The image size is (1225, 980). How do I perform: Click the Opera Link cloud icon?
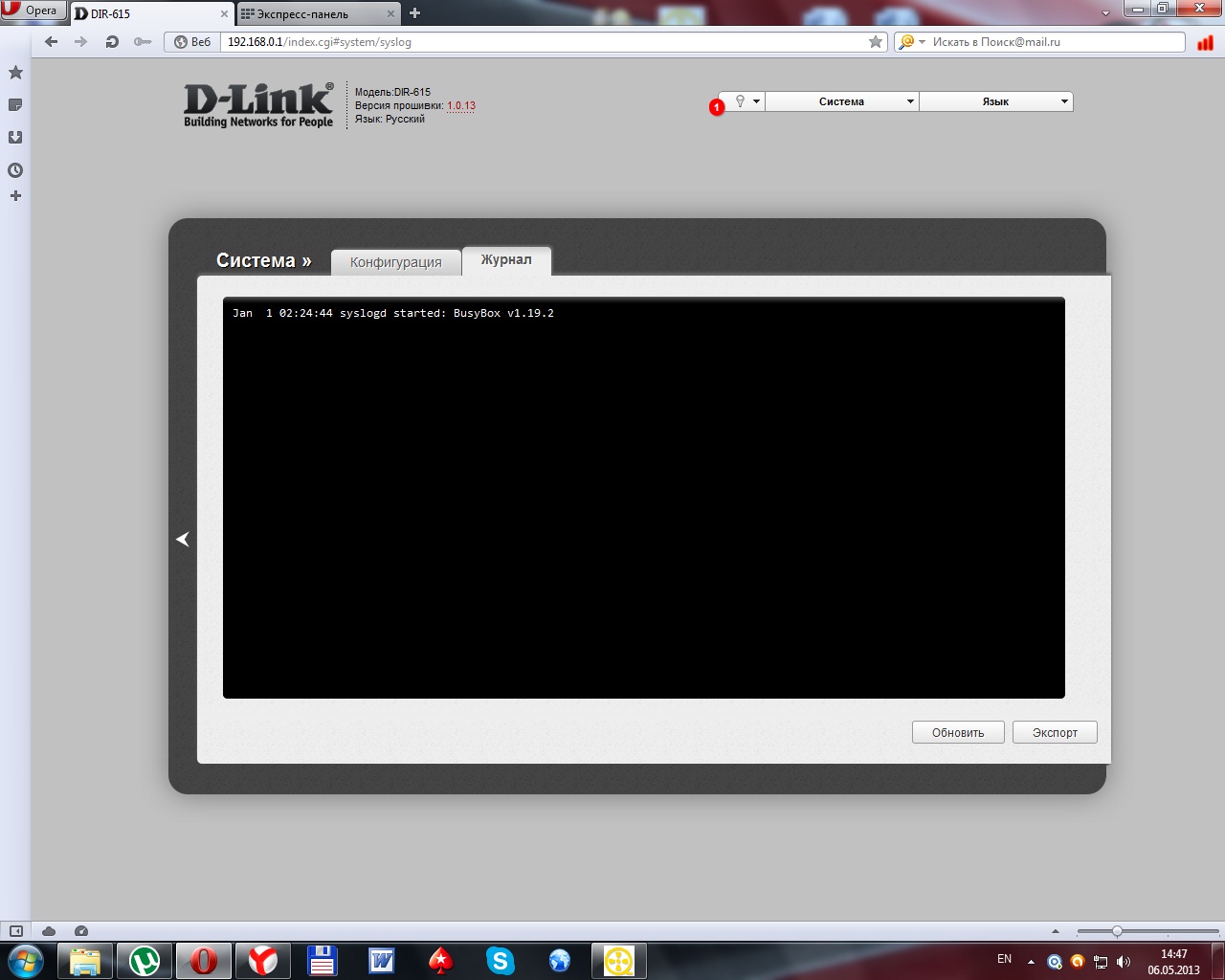pos(49,931)
